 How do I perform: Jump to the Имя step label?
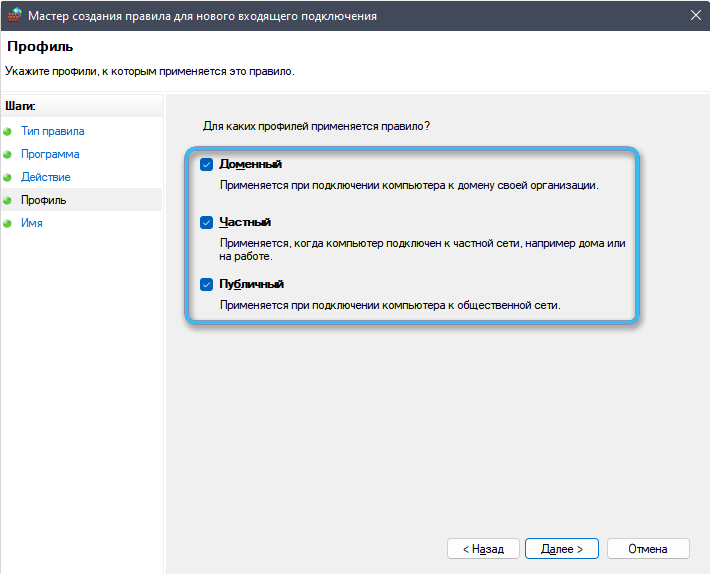click(32, 223)
